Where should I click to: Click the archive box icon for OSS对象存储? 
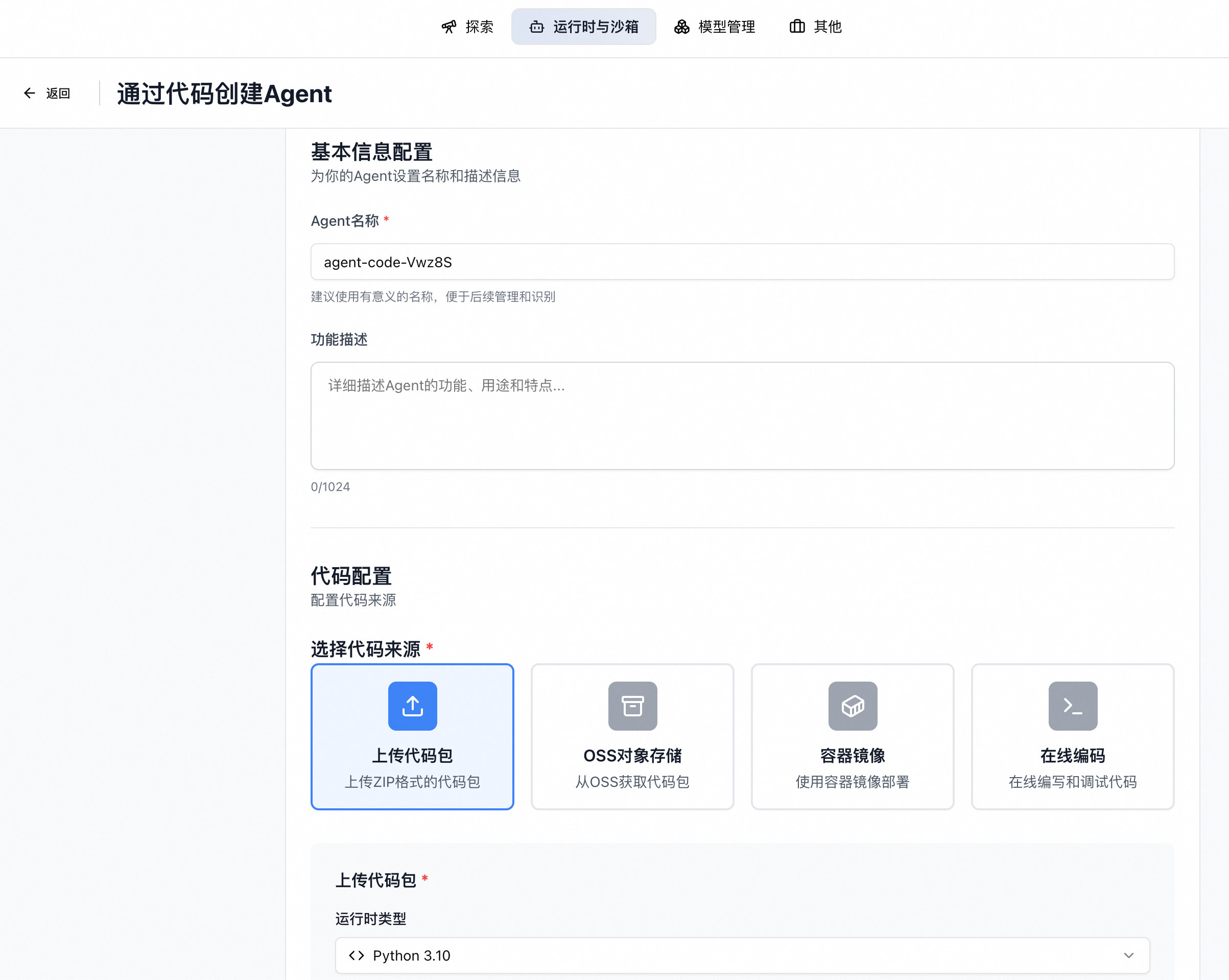coord(632,706)
